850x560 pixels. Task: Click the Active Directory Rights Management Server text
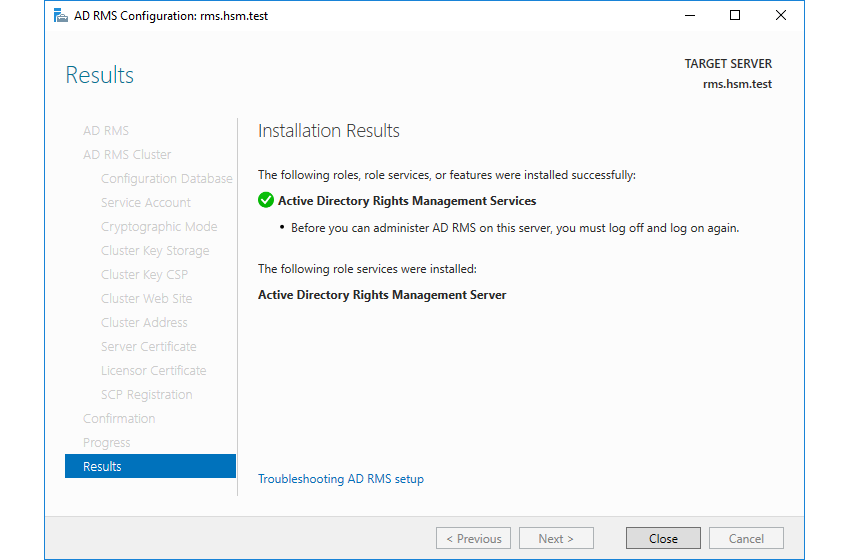pyautogui.click(x=382, y=295)
